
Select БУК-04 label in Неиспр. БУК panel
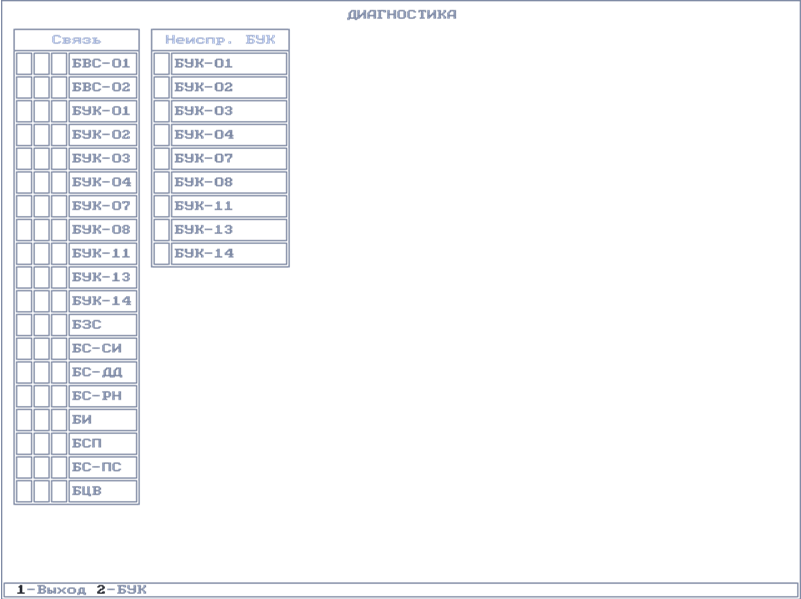(x=229, y=135)
